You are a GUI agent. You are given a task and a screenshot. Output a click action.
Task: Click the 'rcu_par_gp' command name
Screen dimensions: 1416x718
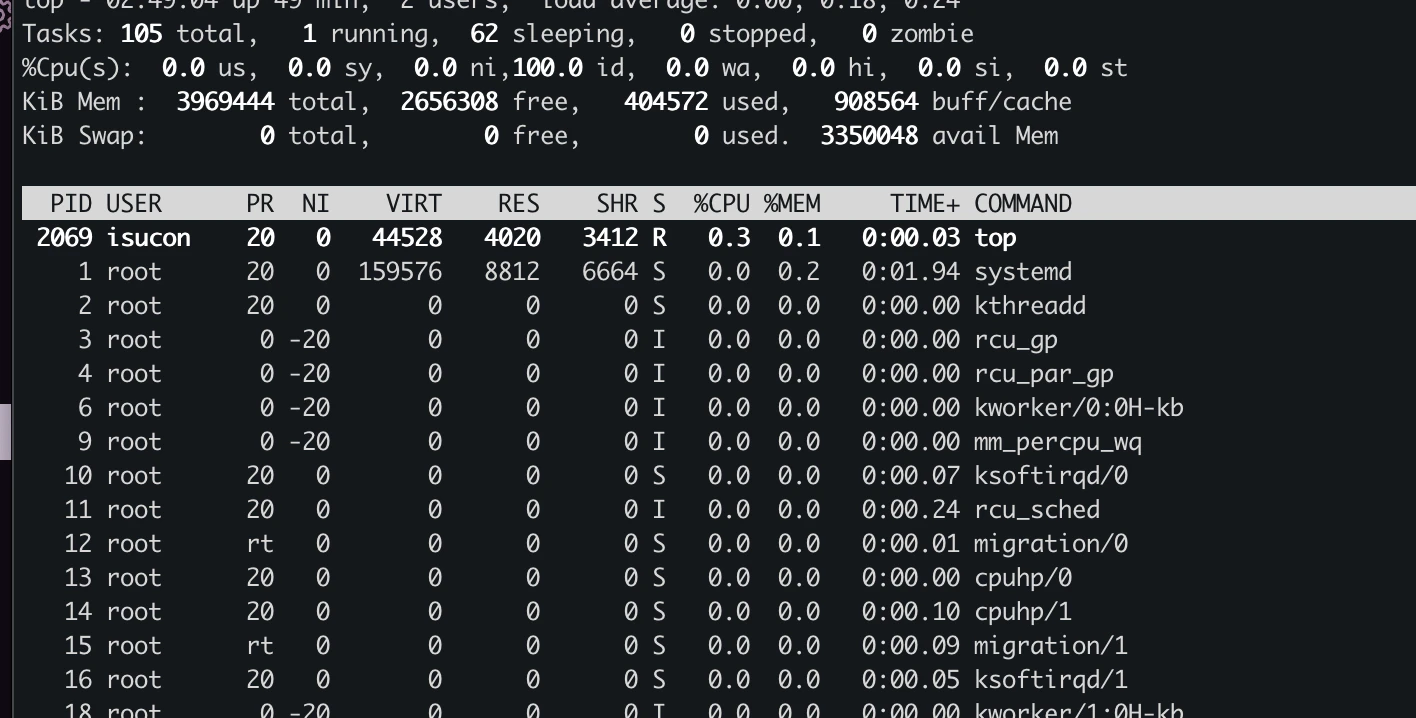pyautogui.click(x=1044, y=374)
